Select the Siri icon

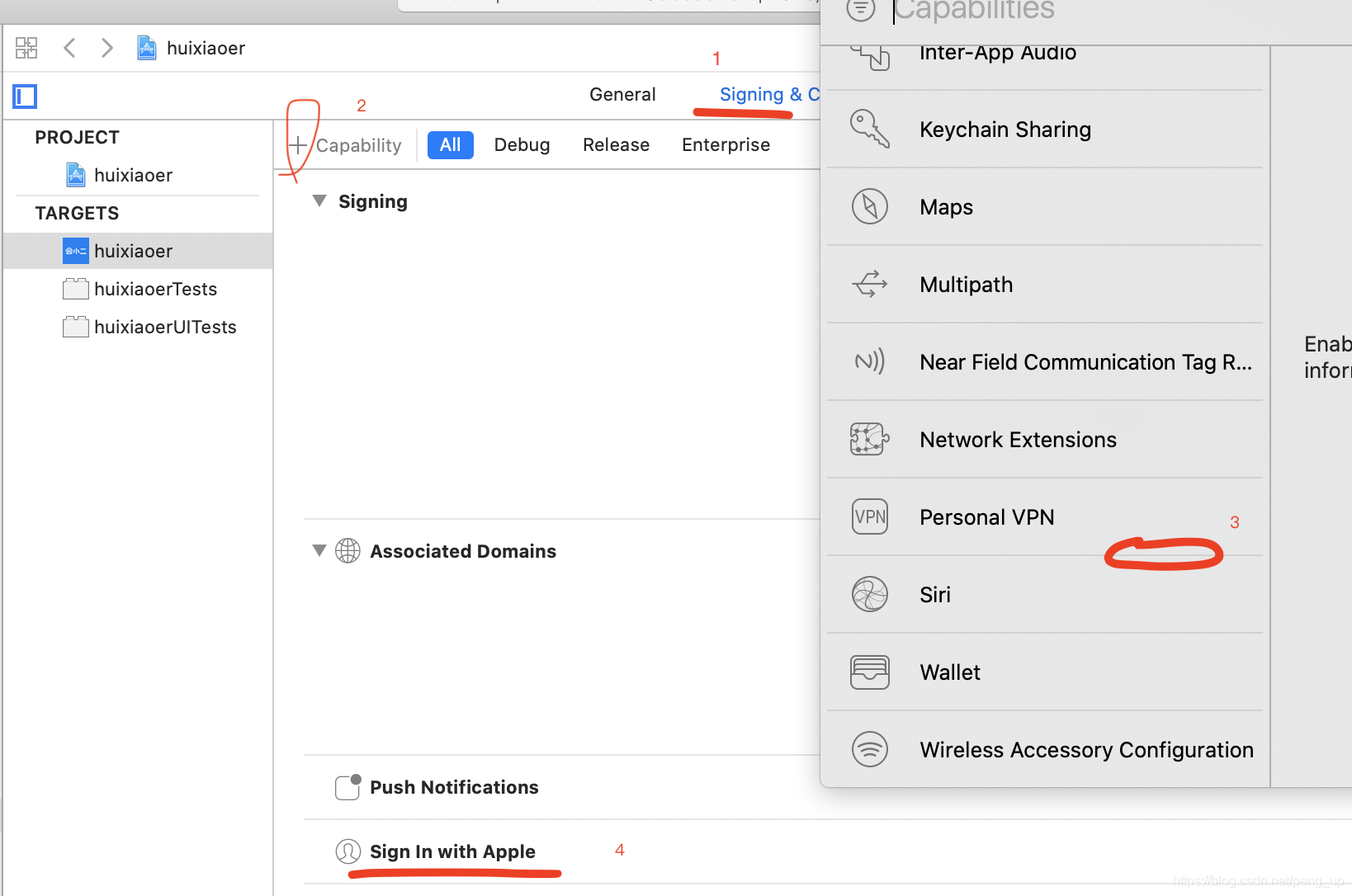tap(870, 594)
